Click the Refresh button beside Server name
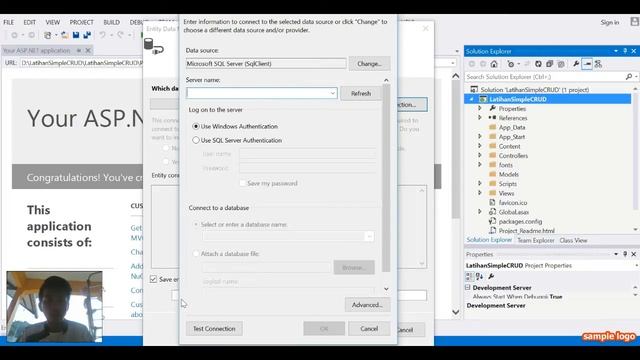The image size is (640, 360). [x=361, y=93]
